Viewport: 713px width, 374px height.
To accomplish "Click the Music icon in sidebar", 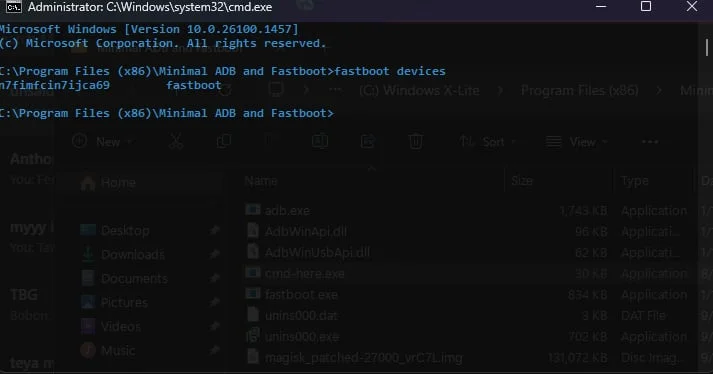I will click(88, 350).
